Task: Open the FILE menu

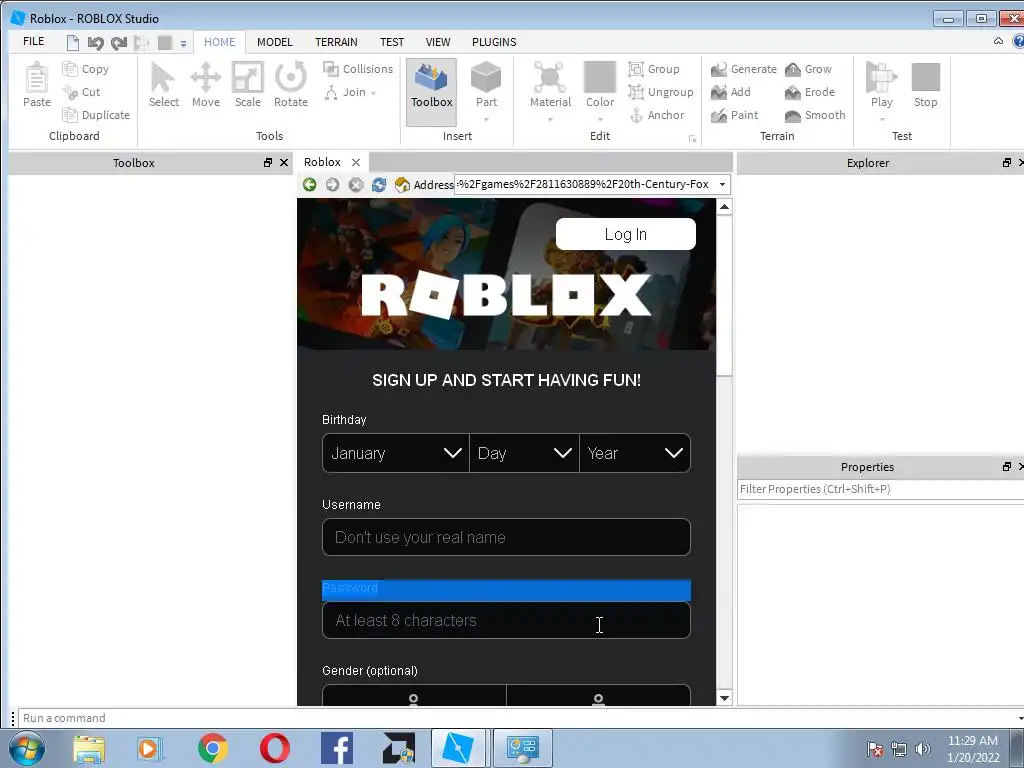Action: pos(33,41)
